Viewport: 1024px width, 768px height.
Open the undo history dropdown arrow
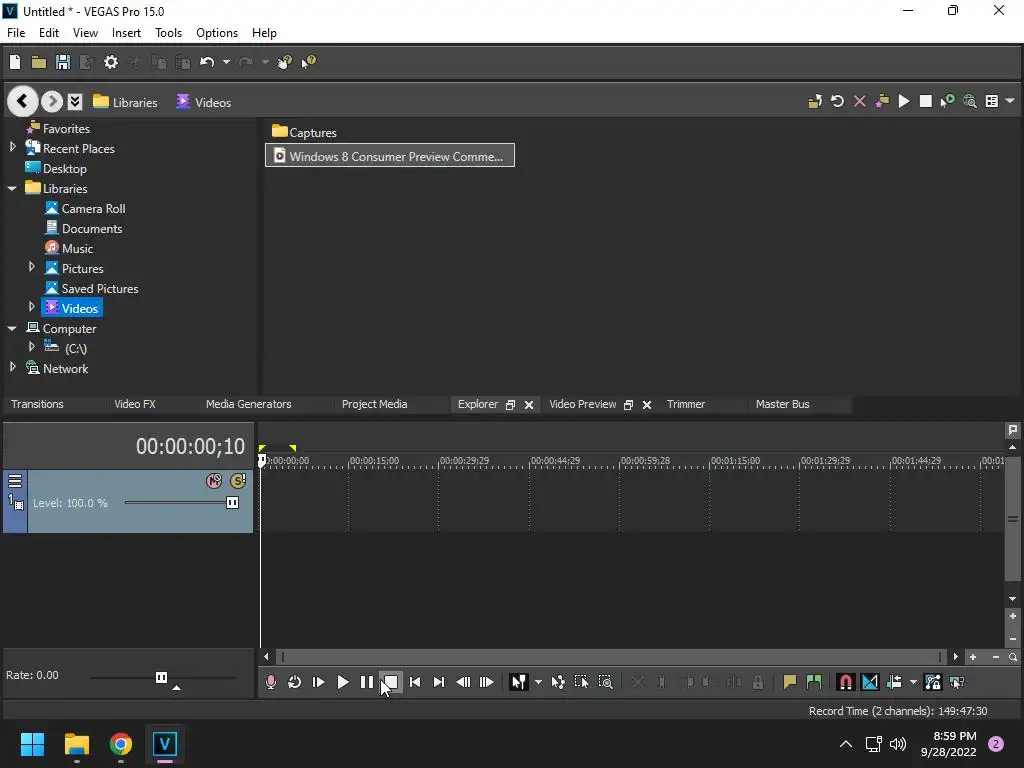pos(226,62)
